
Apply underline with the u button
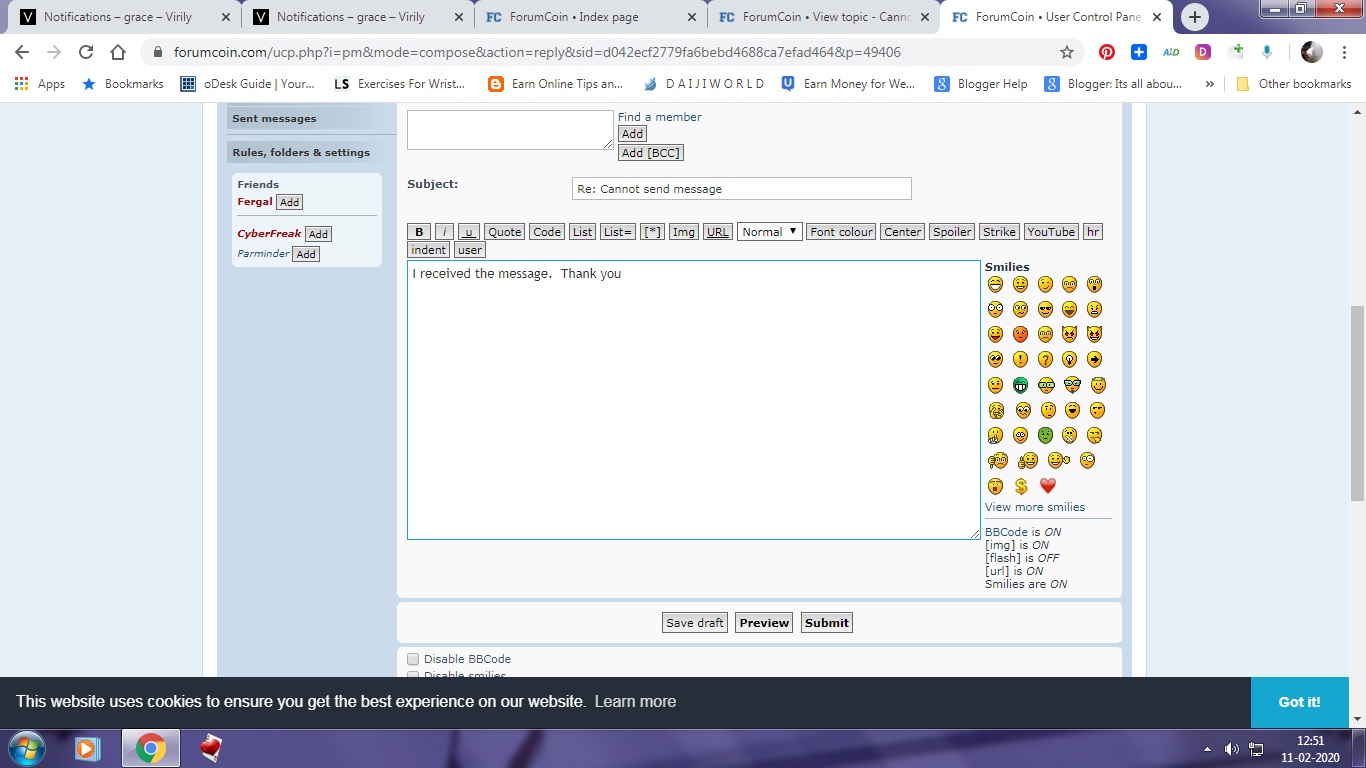tap(469, 232)
